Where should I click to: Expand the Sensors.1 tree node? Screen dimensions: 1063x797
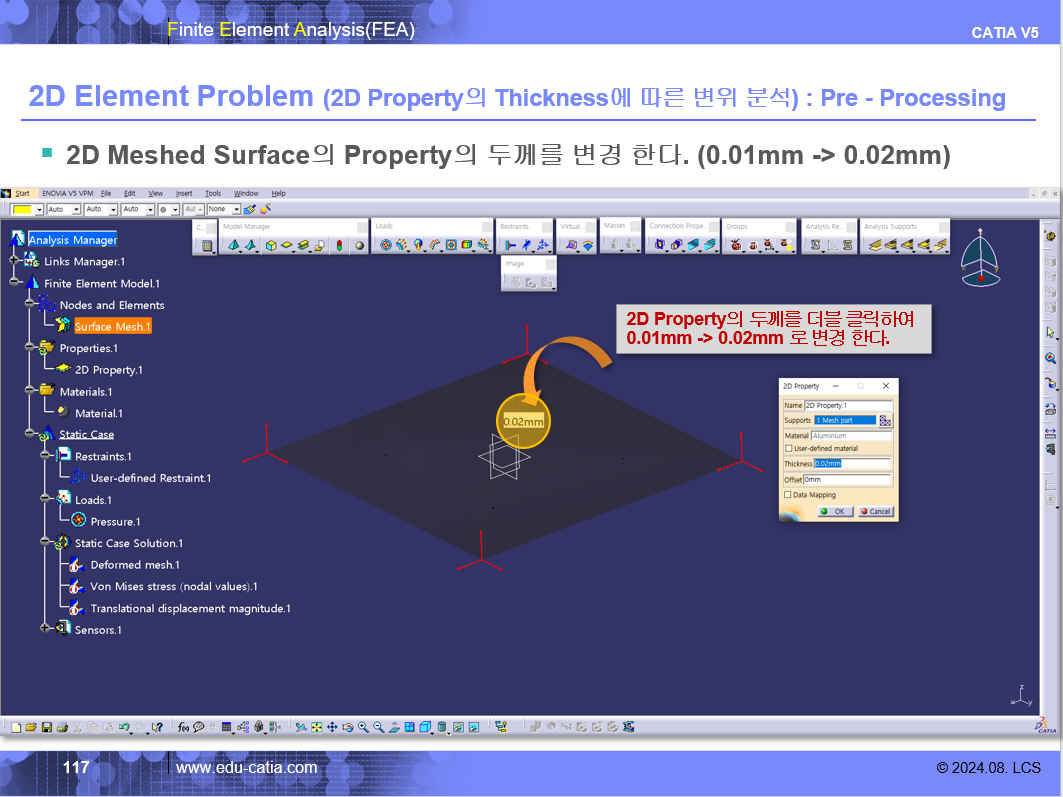click(x=45, y=629)
